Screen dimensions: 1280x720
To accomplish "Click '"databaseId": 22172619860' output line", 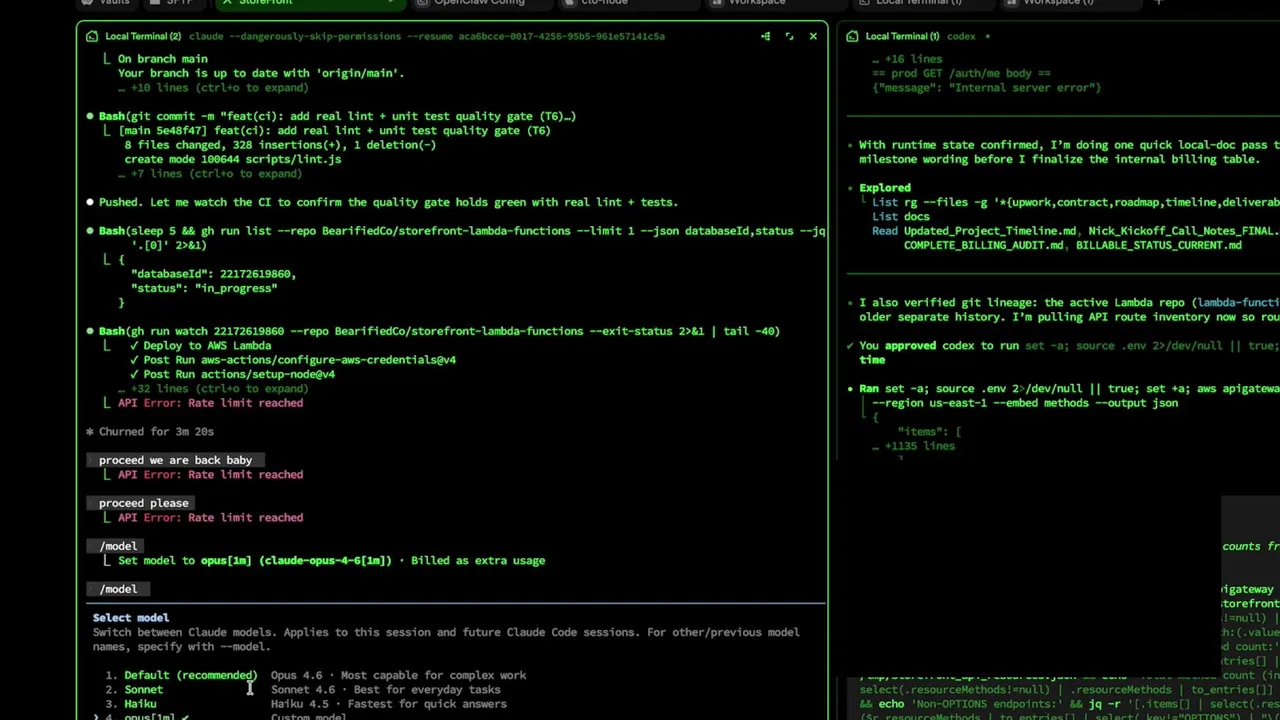I will pos(213,274).
